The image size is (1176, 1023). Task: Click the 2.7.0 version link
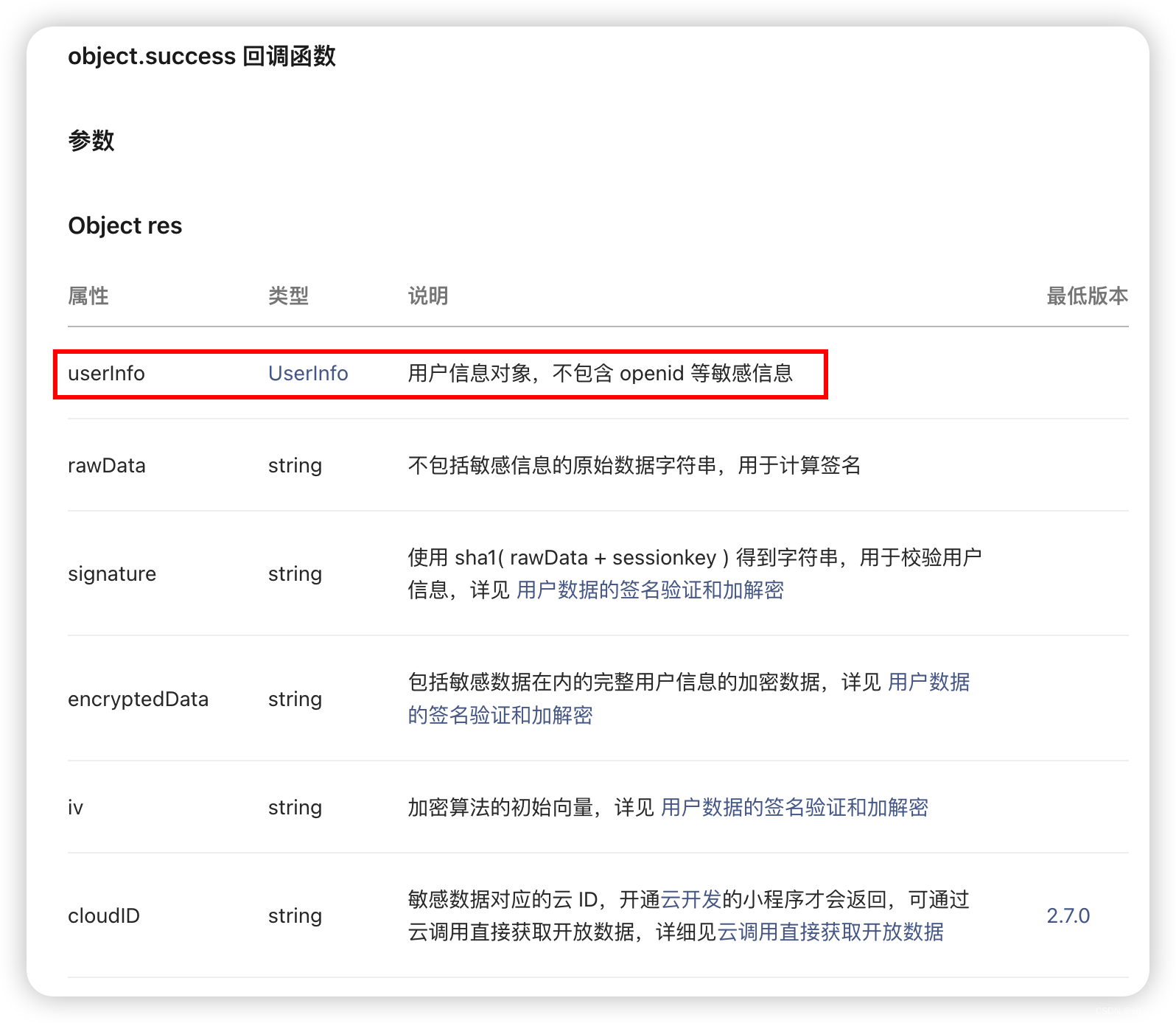point(1068,916)
